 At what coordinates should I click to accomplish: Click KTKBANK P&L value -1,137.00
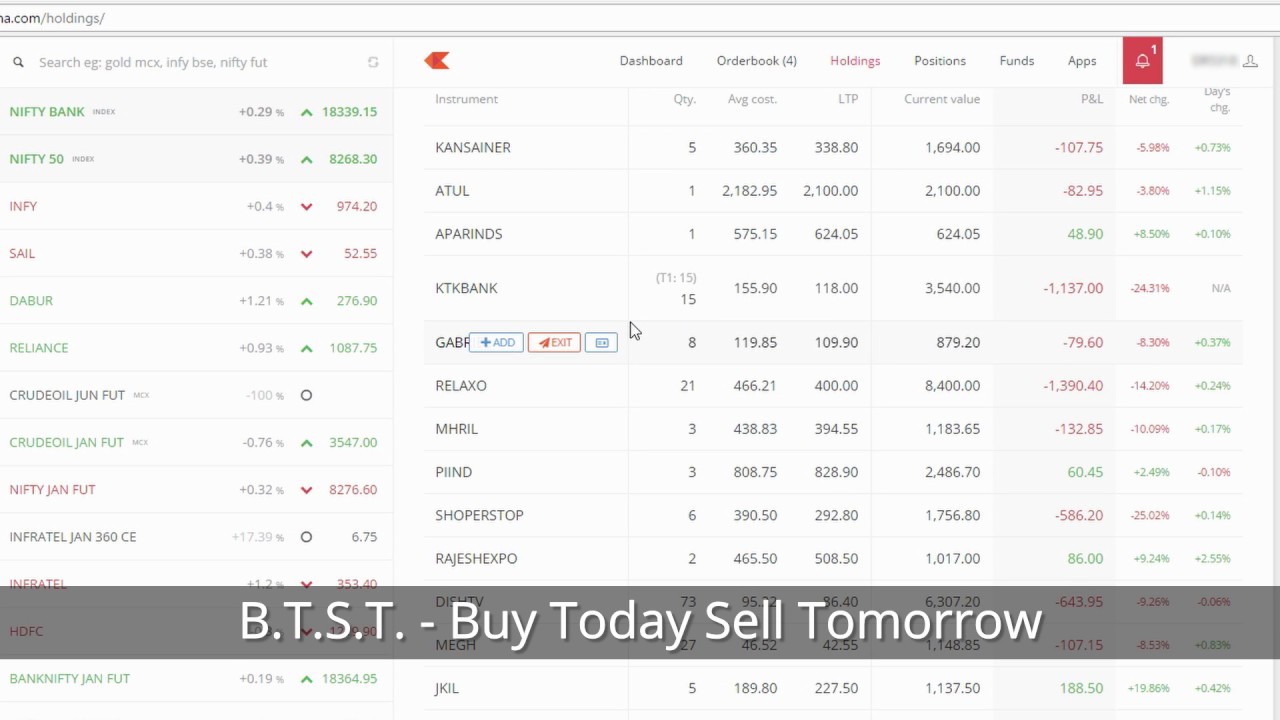click(x=1073, y=288)
